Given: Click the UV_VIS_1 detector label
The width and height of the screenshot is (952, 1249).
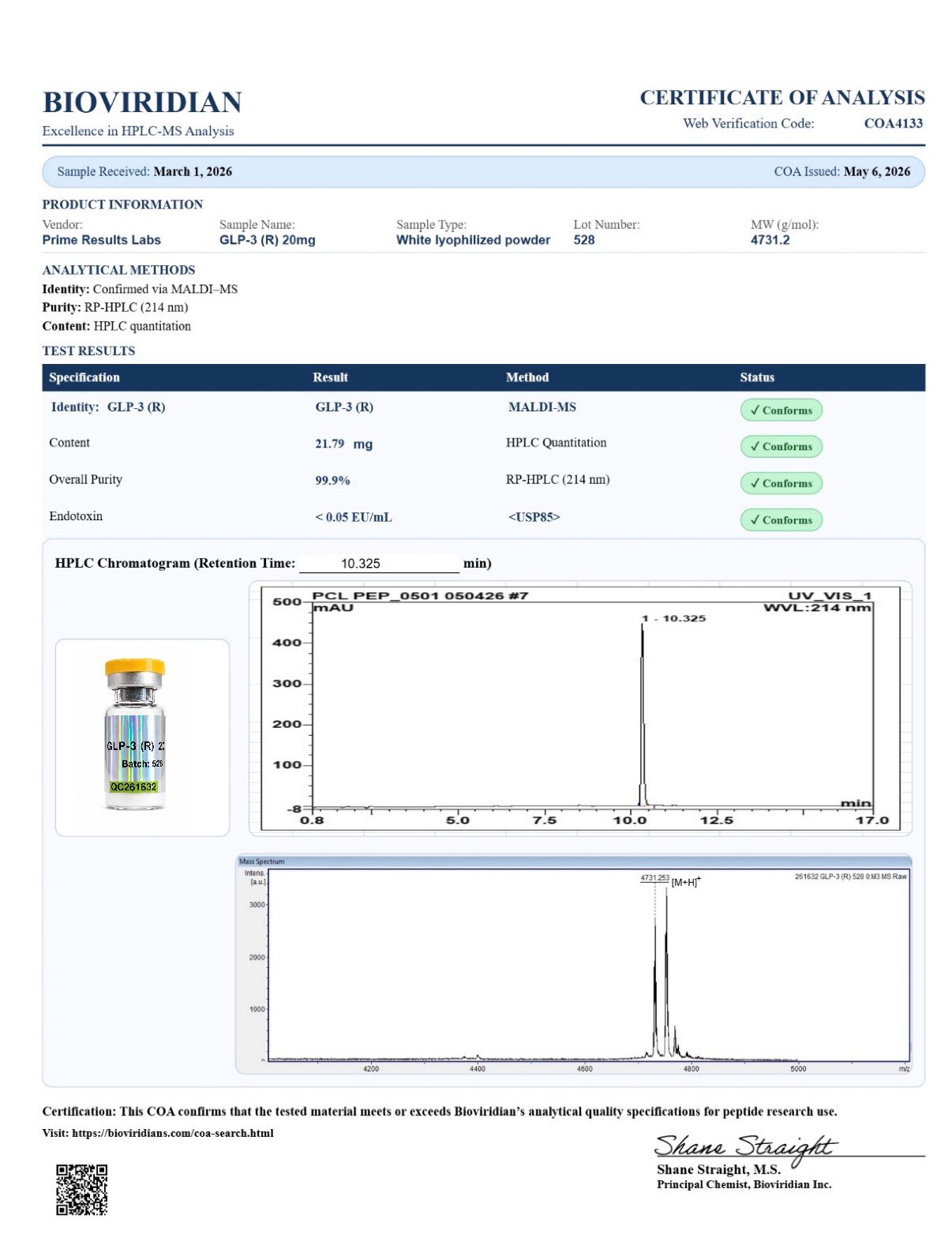Looking at the screenshot, I should coord(830,596).
